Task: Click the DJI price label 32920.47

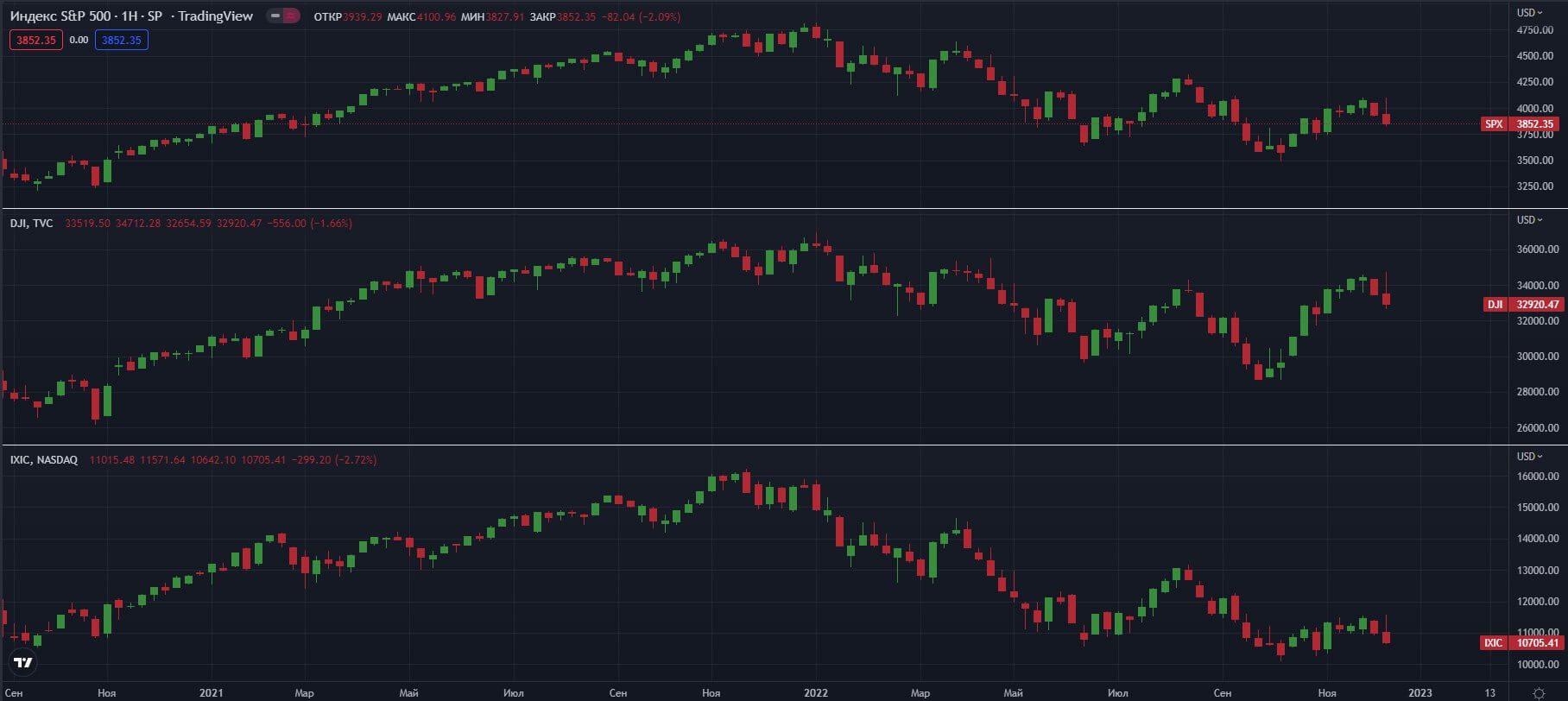Action: pyautogui.click(x=1524, y=304)
